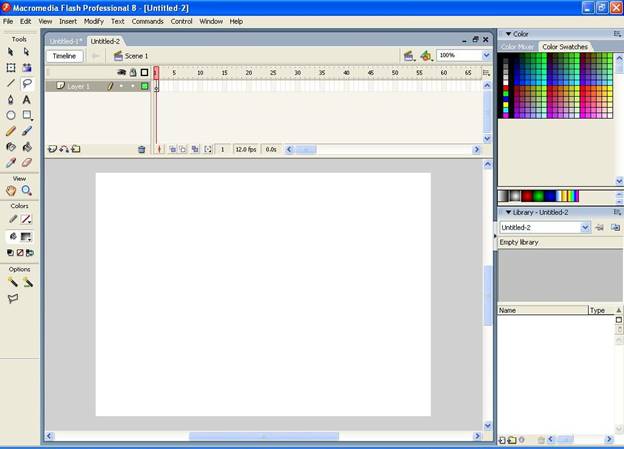
Task: Select the Text tool
Action: 27,100
